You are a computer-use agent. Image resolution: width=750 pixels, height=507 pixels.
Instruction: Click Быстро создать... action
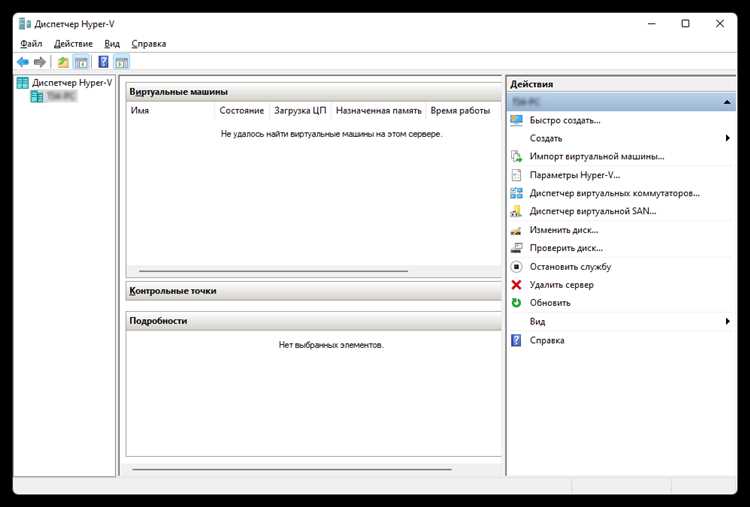click(565, 121)
